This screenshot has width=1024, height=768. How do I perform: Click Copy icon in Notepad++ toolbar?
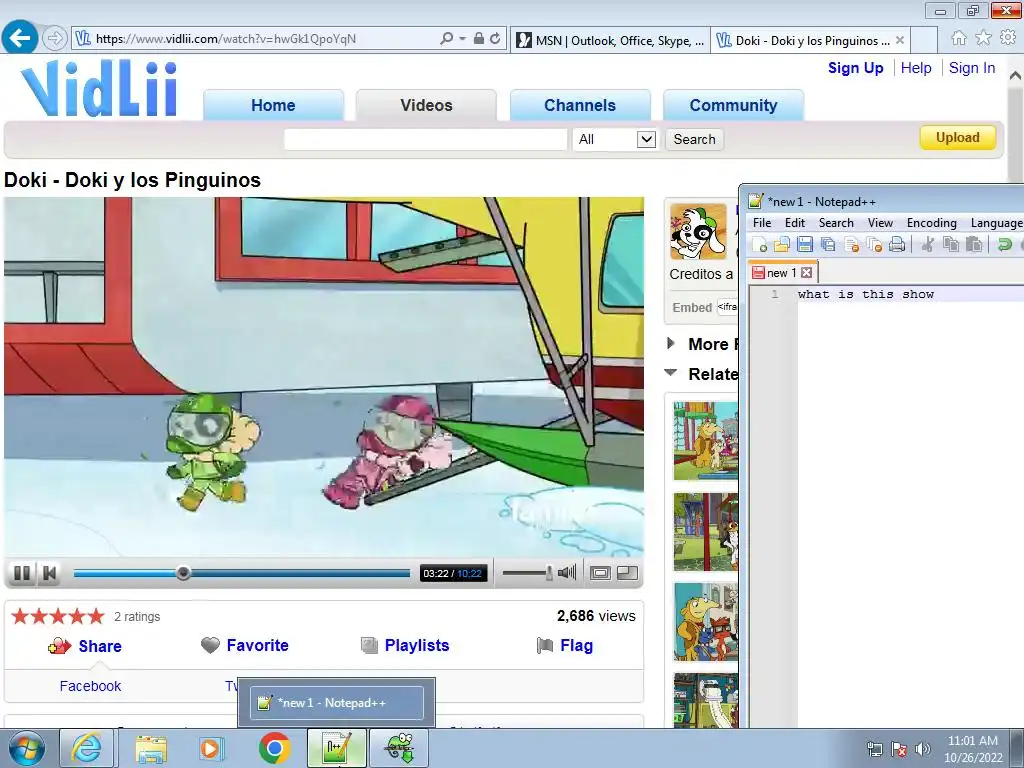coord(951,244)
